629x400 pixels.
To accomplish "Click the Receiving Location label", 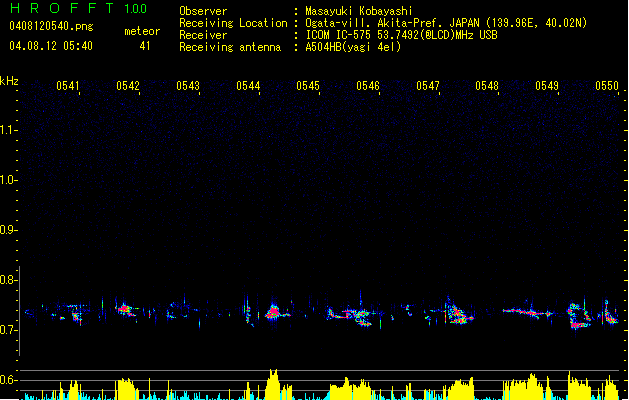I will tap(233, 23).
